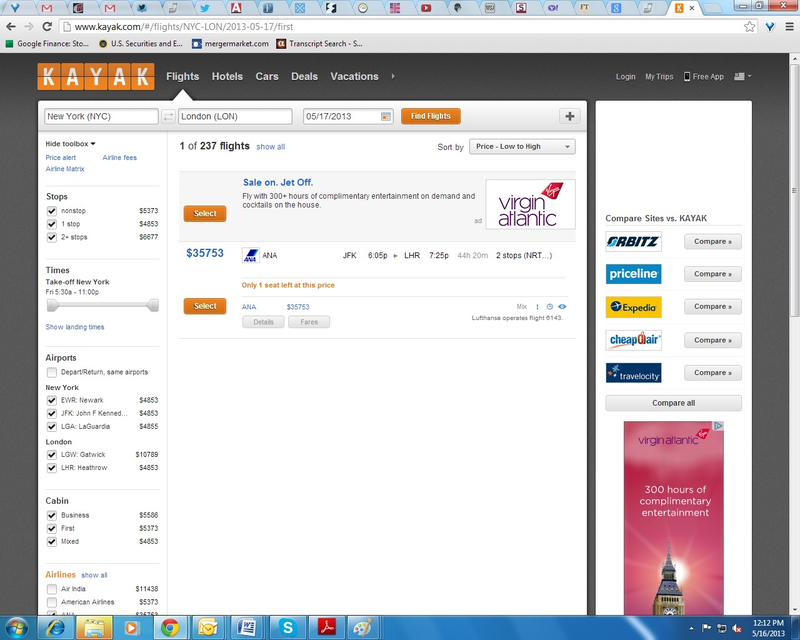Compare with Travelocity
The width and height of the screenshot is (800, 640).
point(713,373)
